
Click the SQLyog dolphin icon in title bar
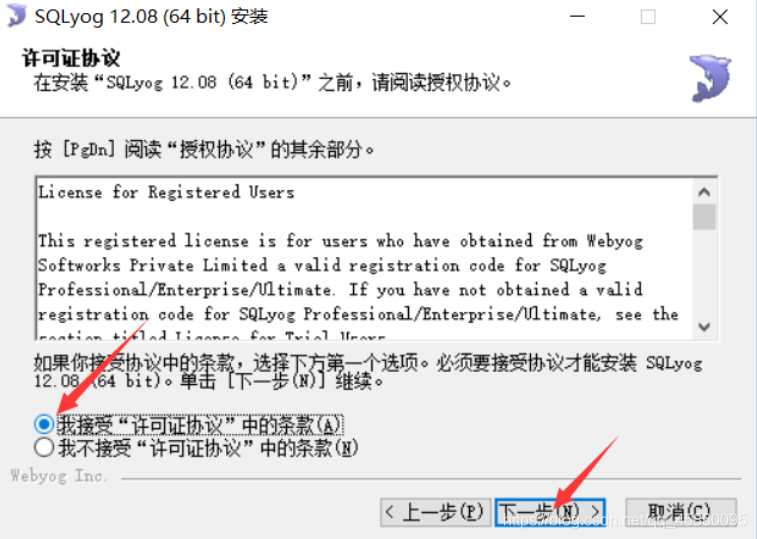point(16,15)
